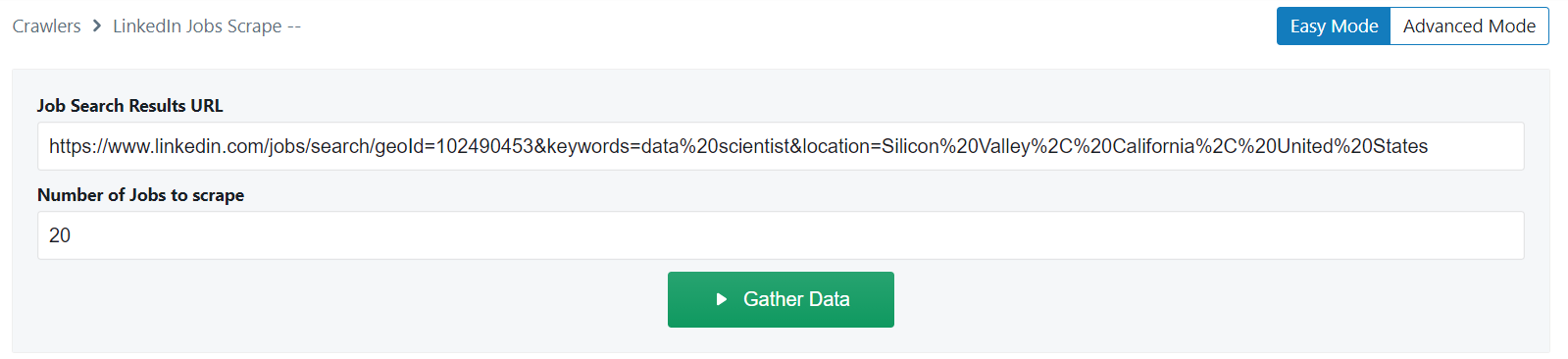Select the LinkedIn Jobs Scrape breadcrumb title
This screenshot has height=359, width=1568.
coord(197,26)
